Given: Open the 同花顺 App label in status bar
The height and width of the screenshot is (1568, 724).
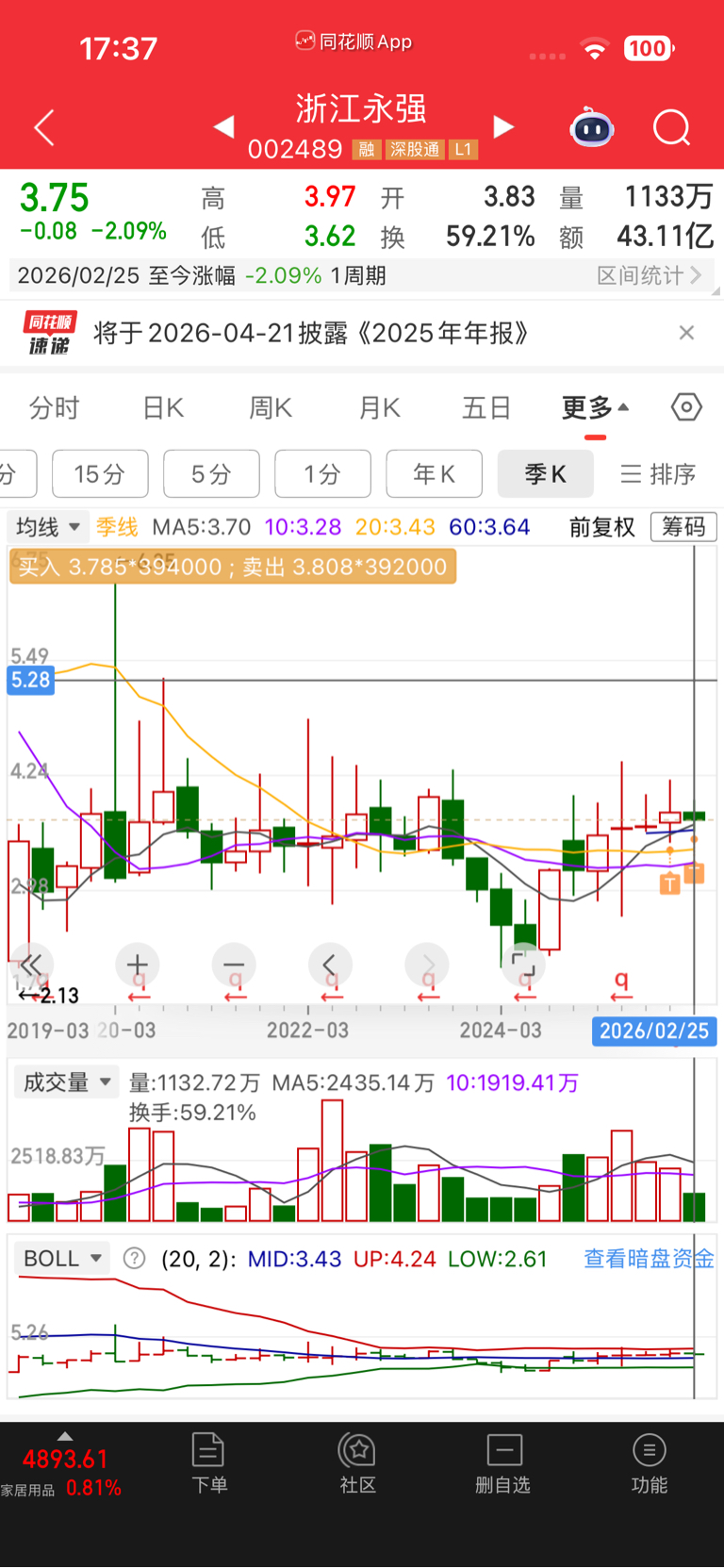Looking at the screenshot, I should [354, 41].
